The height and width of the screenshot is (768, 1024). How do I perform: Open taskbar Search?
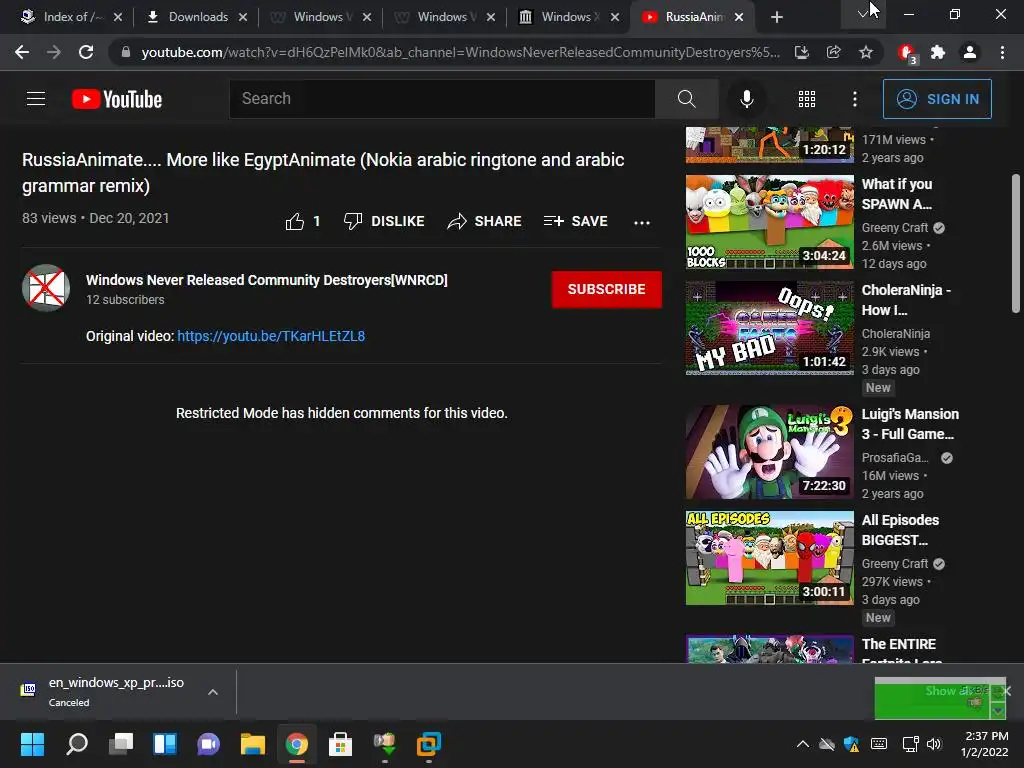[77, 744]
